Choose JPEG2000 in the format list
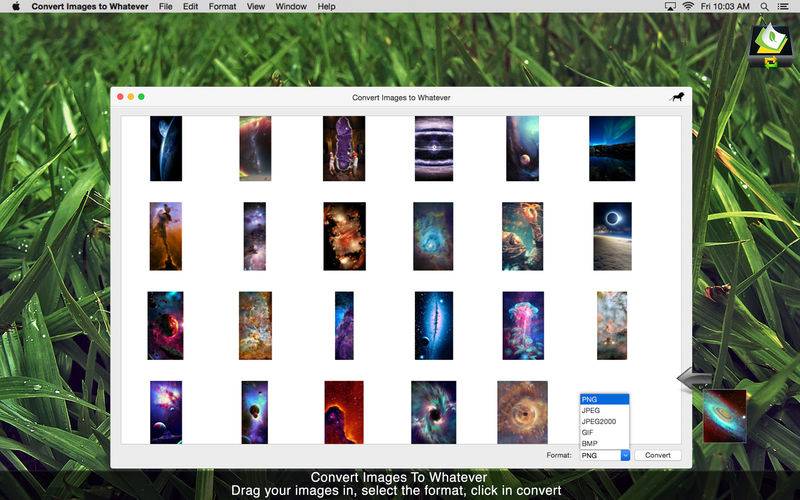 (605, 421)
